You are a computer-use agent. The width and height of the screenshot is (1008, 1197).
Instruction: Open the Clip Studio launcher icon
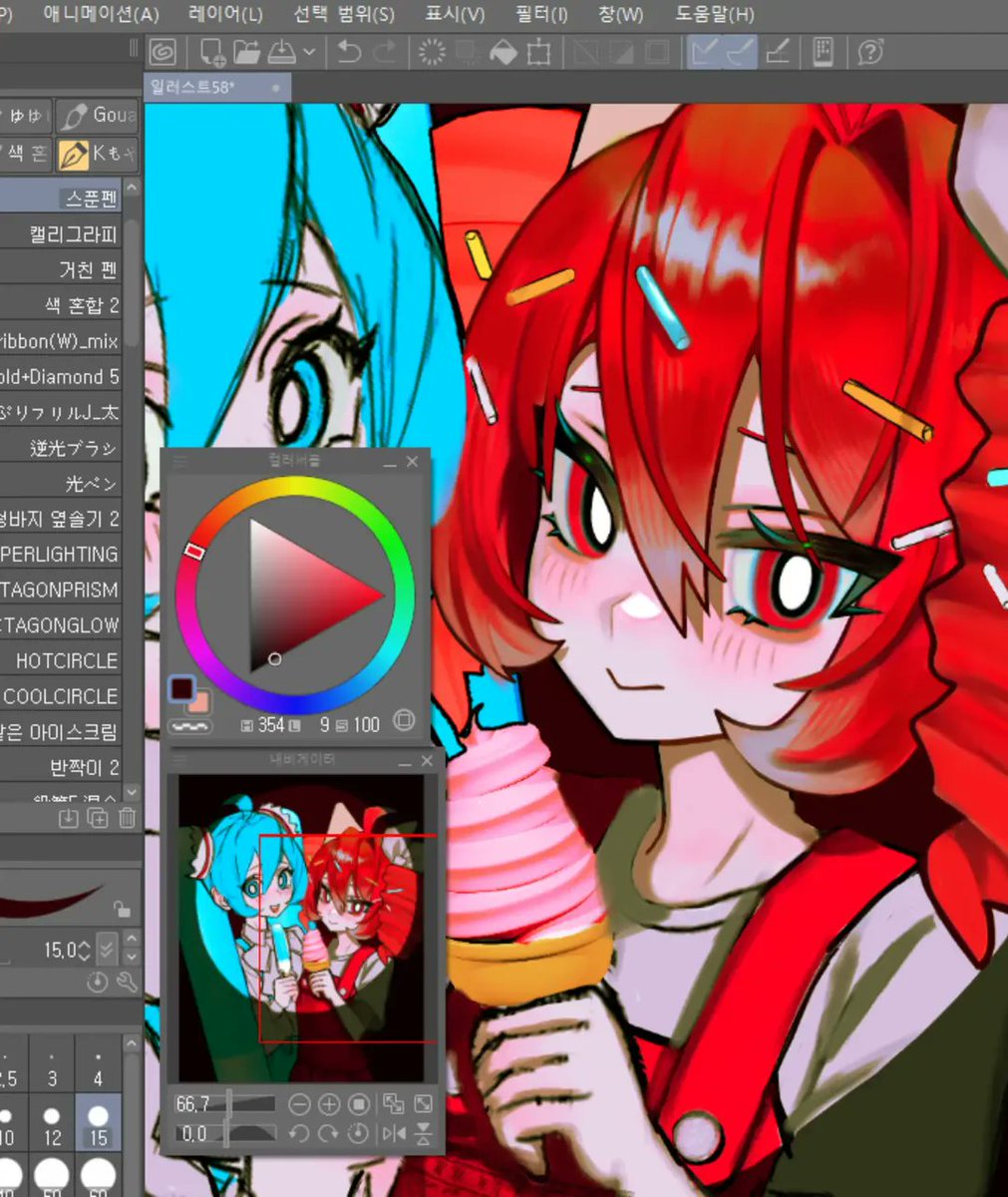[163, 52]
